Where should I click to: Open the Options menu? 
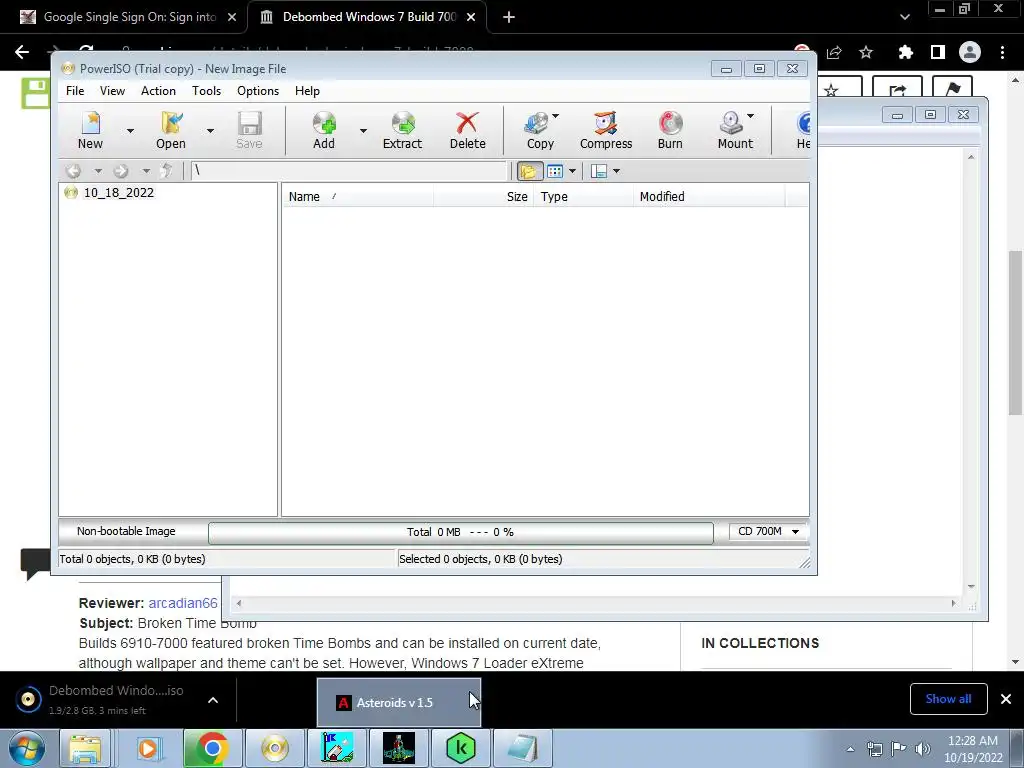pos(258,91)
